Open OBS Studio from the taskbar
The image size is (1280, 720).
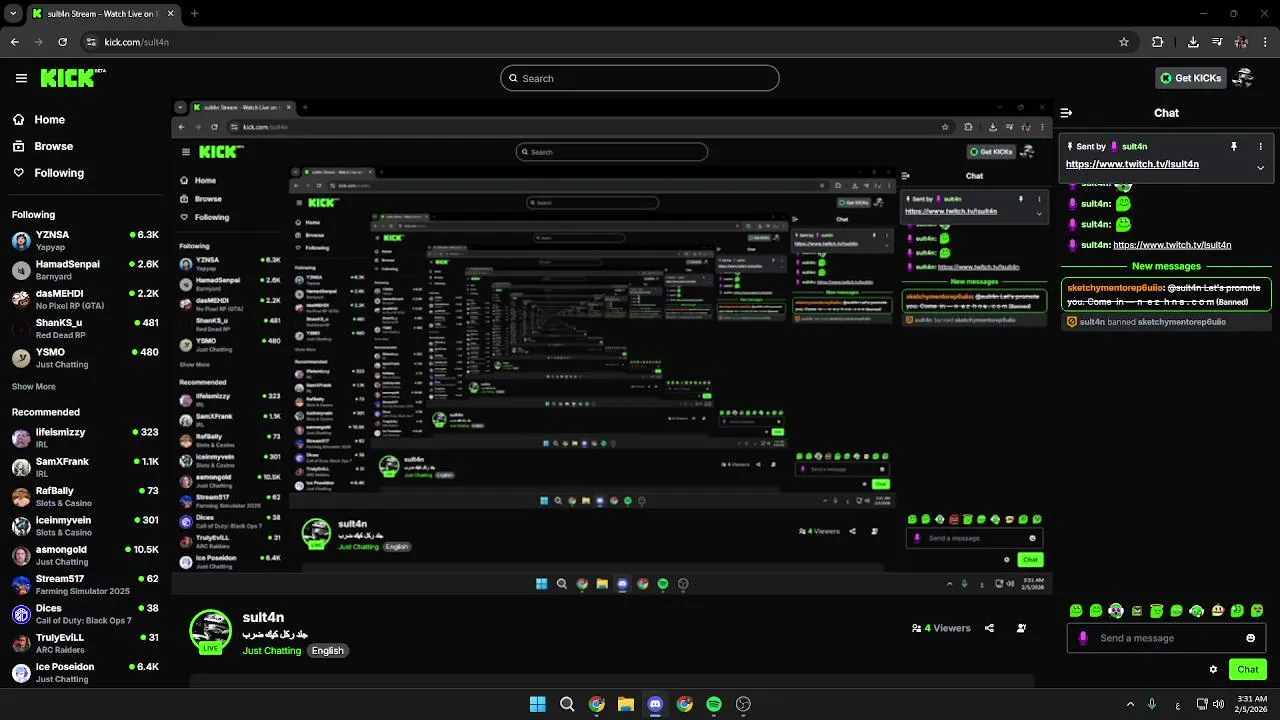743,704
